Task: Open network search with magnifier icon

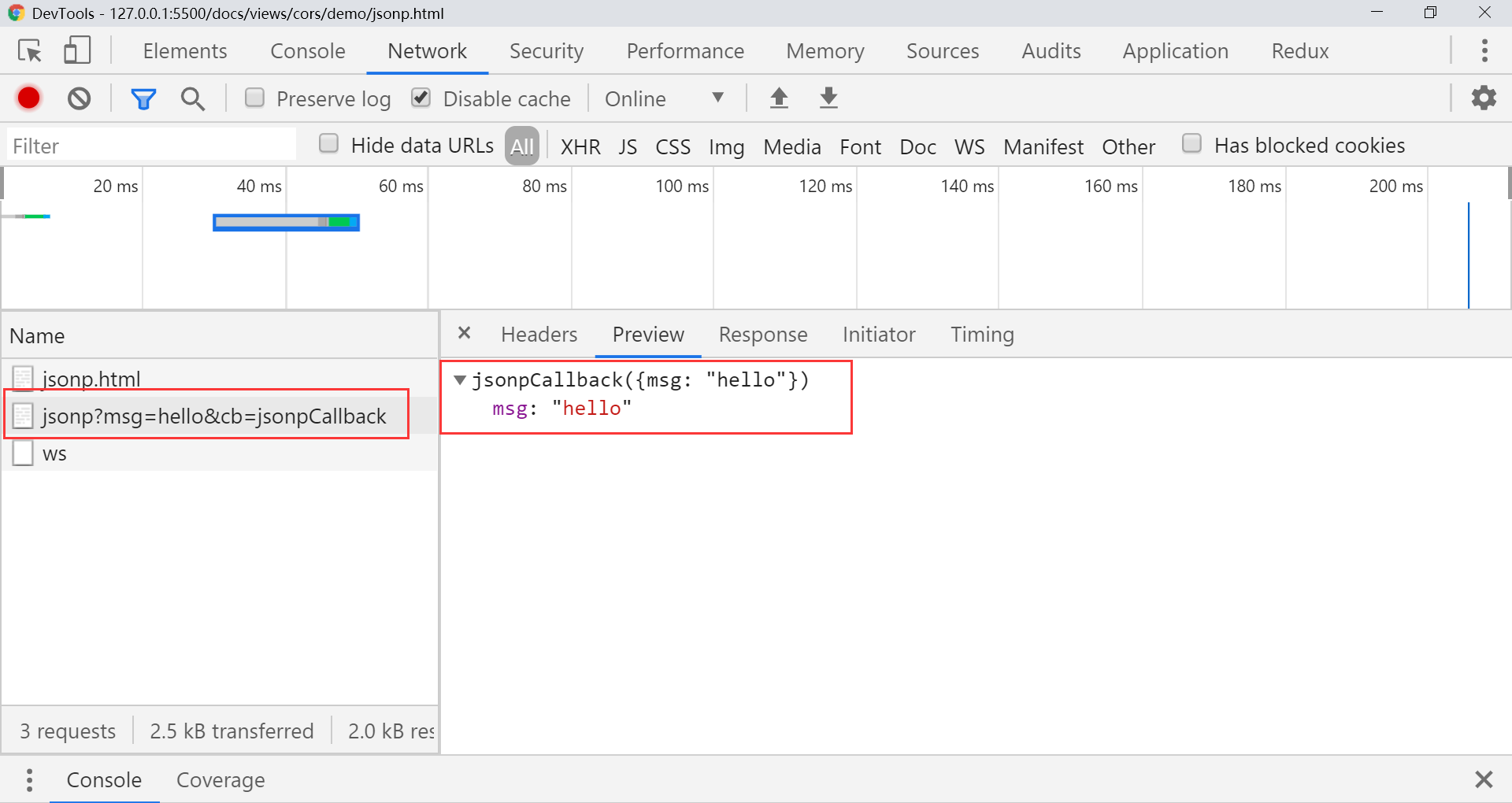Action: point(193,98)
